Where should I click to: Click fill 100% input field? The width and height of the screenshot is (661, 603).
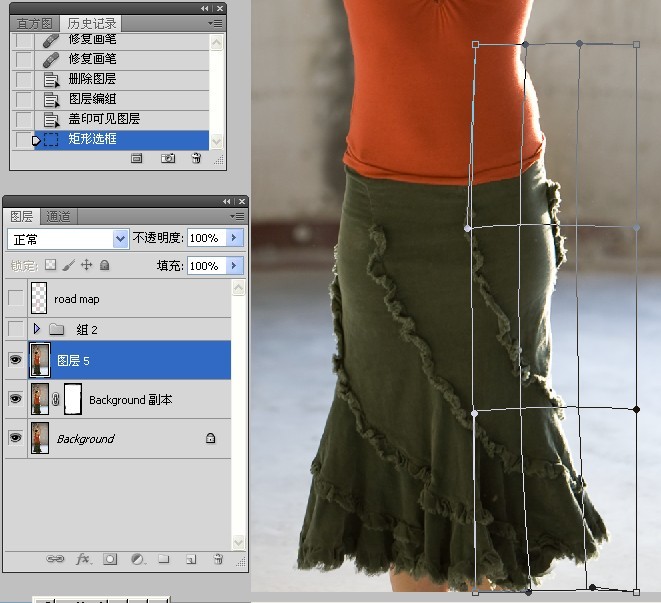pyautogui.click(x=207, y=266)
